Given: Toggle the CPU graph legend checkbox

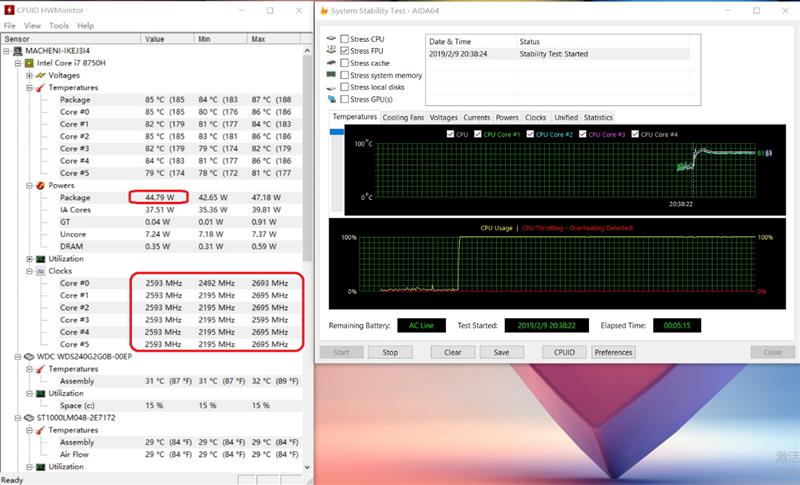Looking at the screenshot, I should tap(450, 134).
